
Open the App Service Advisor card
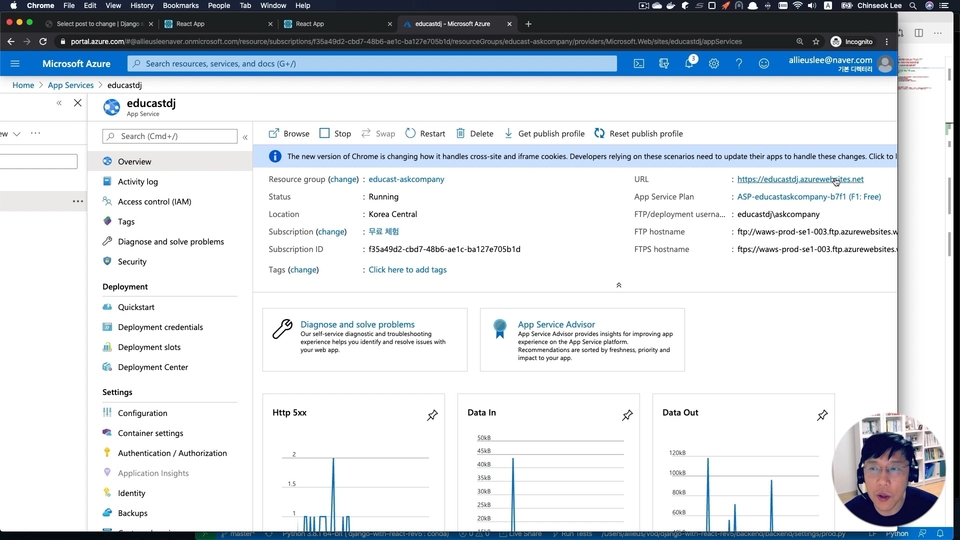click(582, 340)
